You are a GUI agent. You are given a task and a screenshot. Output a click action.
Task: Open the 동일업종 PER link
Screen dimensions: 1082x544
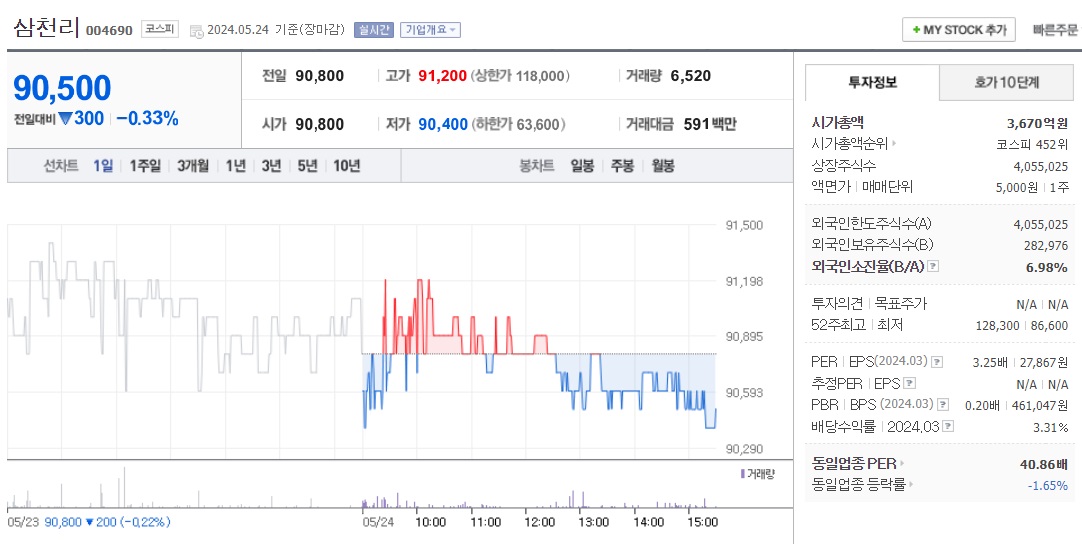click(x=854, y=463)
